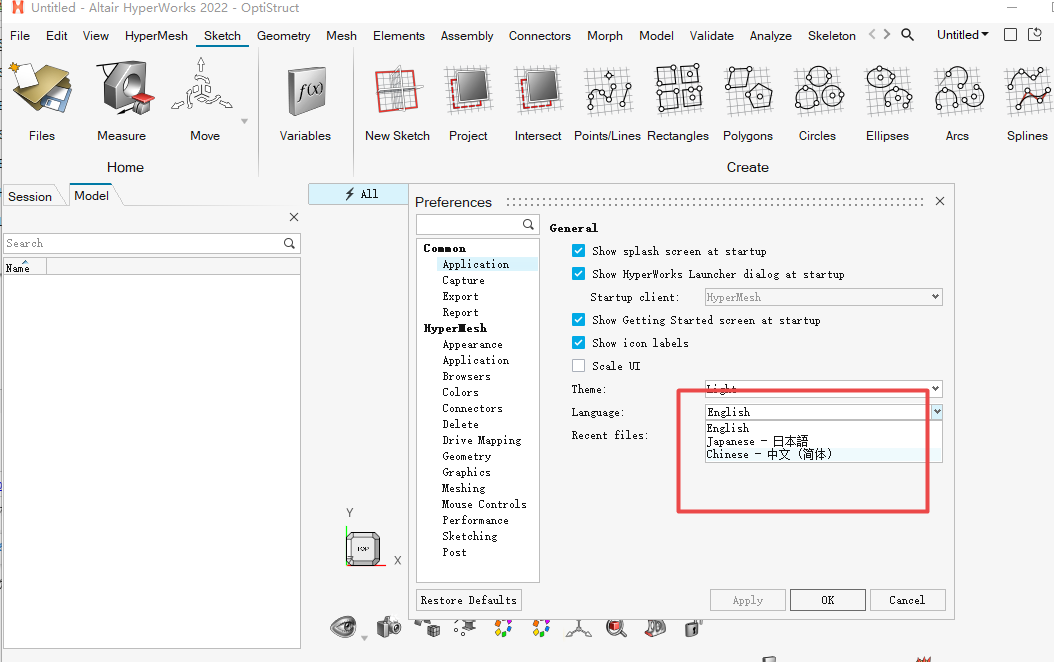Expand the Move tool dropdown arrow
The width and height of the screenshot is (1054, 662).
(x=245, y=122)
